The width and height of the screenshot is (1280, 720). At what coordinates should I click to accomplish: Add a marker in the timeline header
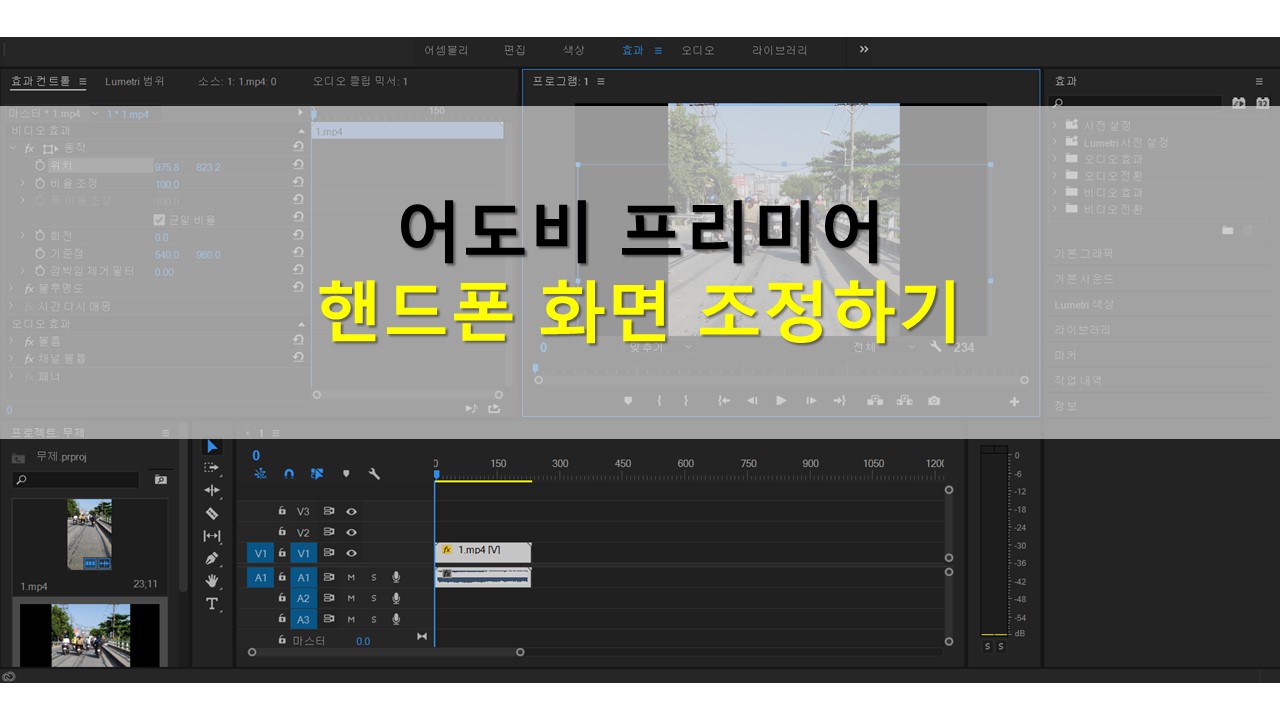(x=346, y=474)
